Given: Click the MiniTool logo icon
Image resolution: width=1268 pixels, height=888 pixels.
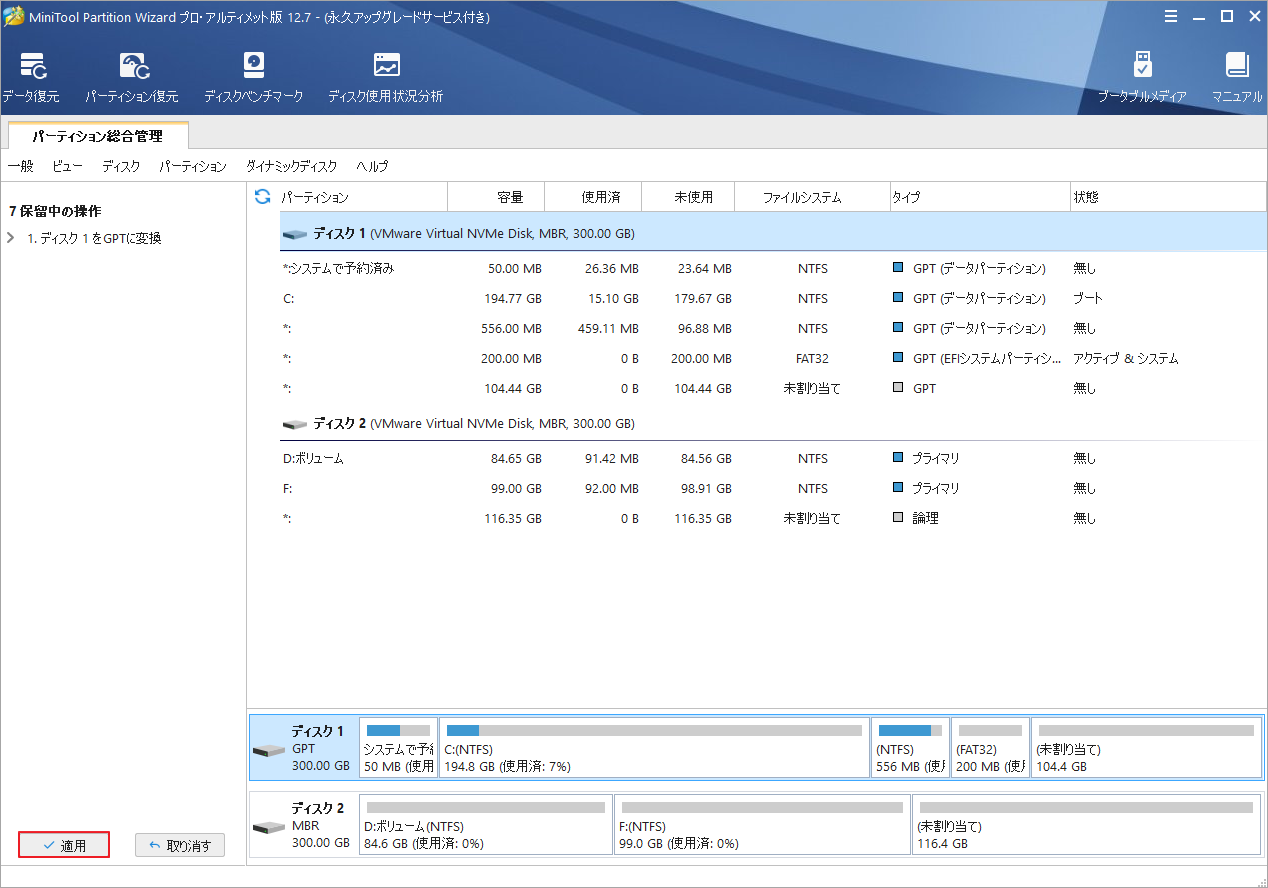Looking at the screenshot, I should [x=14, y=16].
